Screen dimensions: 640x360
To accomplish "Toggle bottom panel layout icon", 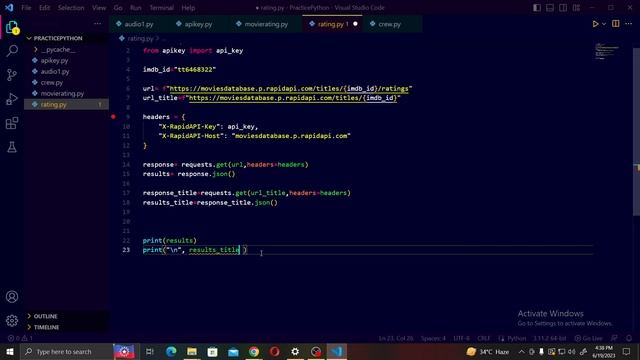I will pos(550,8).
